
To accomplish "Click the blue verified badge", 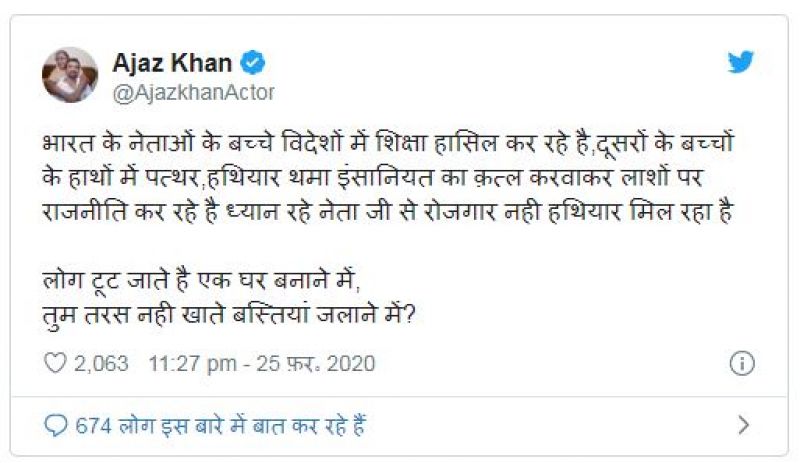I will coord(254,63).
